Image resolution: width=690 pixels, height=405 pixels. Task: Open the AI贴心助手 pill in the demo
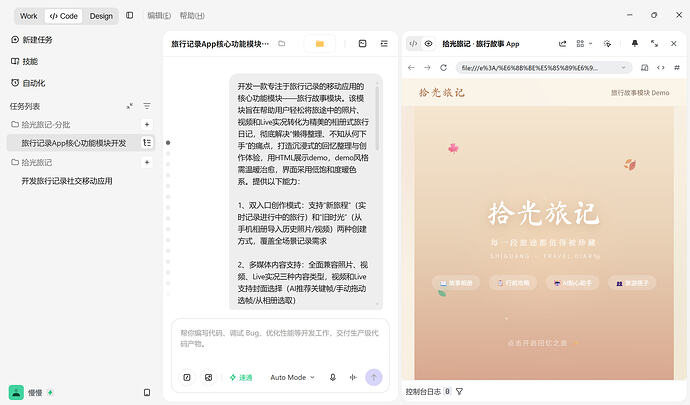pos(573,283)
